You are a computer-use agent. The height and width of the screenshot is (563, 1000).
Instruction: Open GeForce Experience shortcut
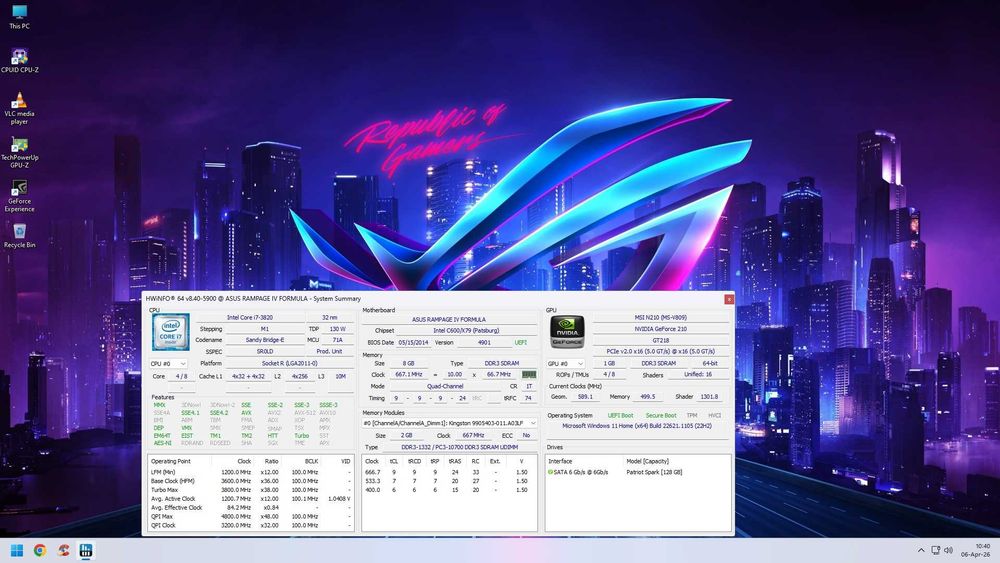(19, 196)
